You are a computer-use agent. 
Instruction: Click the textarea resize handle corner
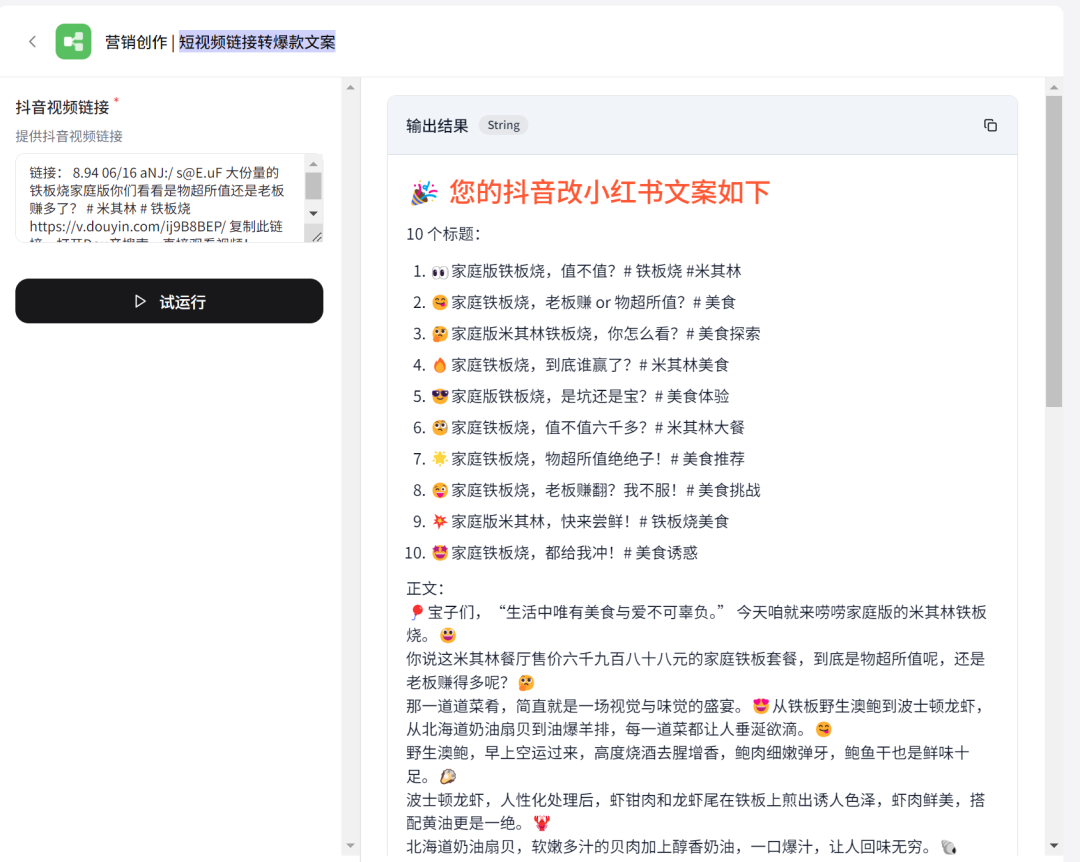coord(317,236)
